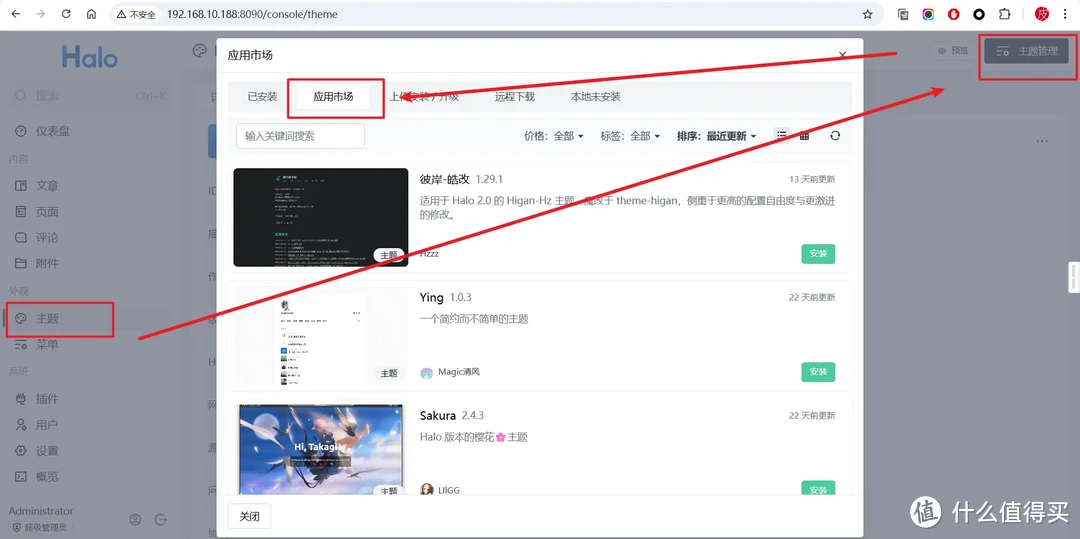Click author name Magic清风
The width and height of the screenshot is (1080, 539).
pyautogui.click(x=459, y=372)
